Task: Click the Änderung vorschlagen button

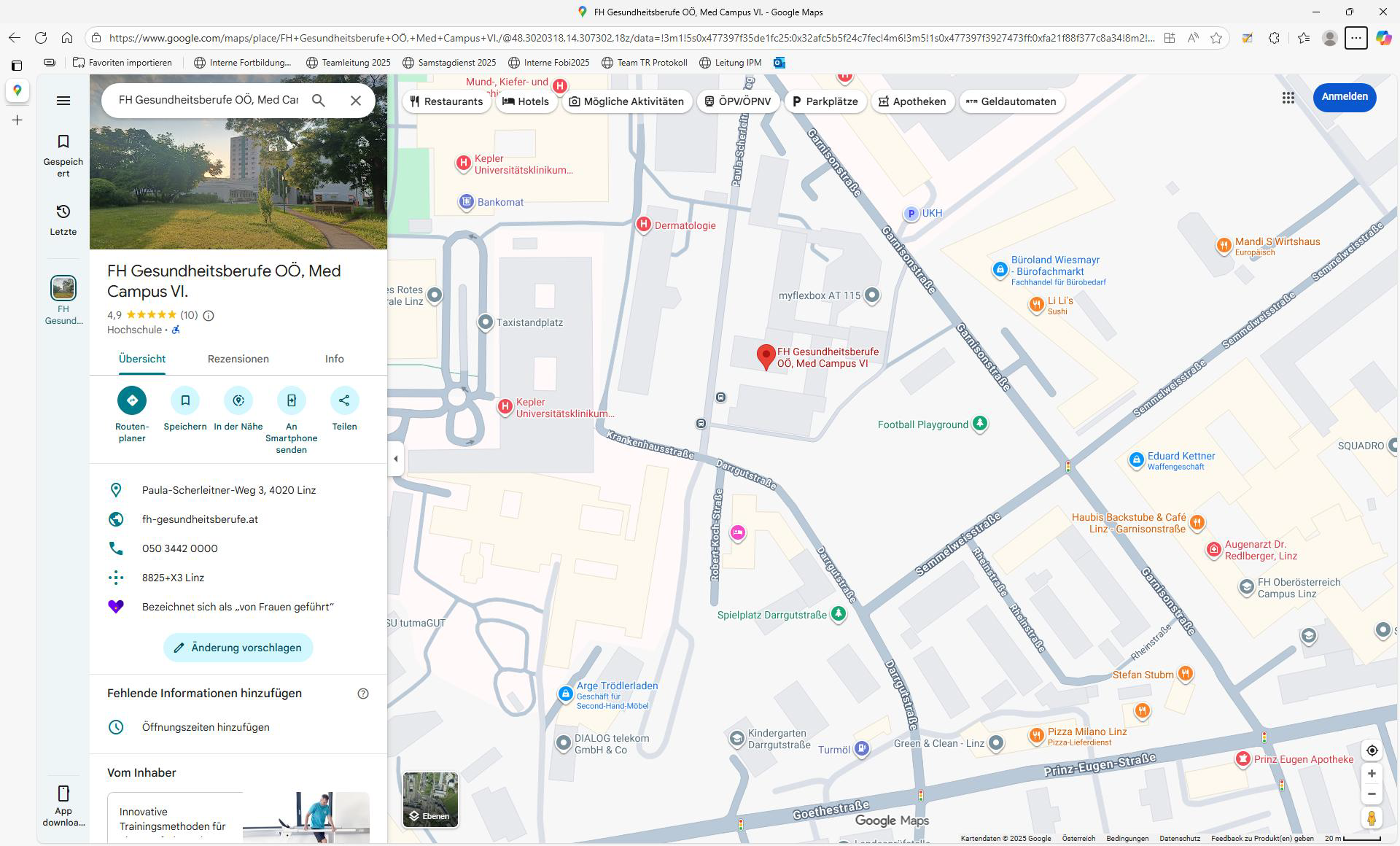Action: coord(238,648)
